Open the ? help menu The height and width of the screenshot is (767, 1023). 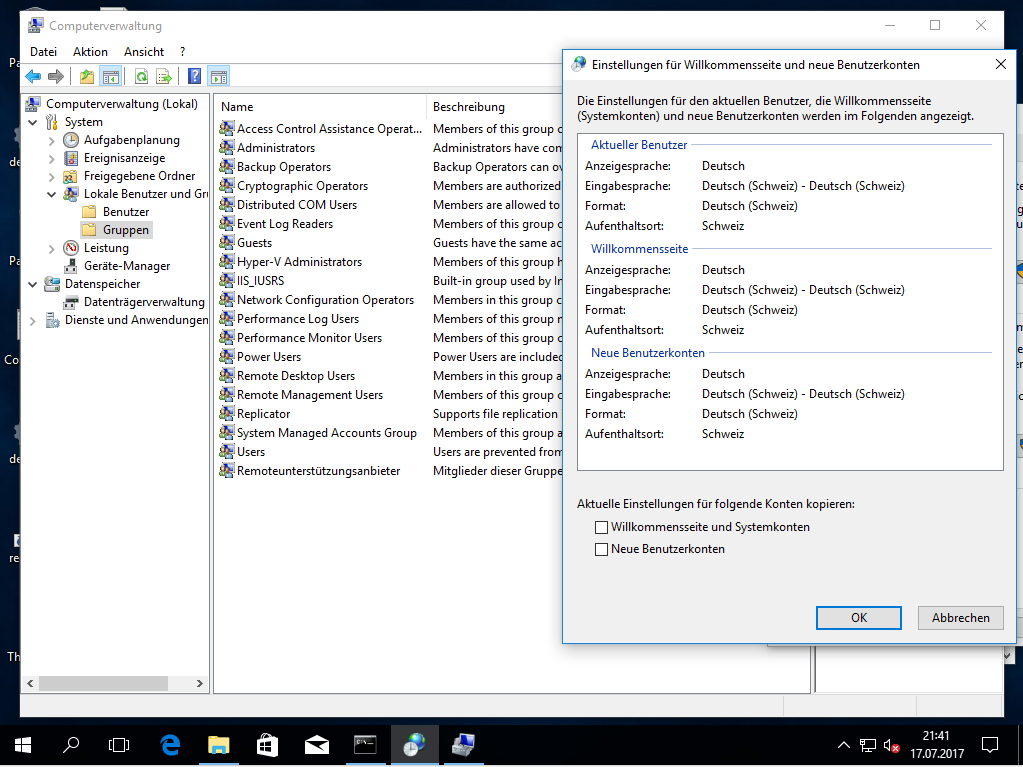point(183,52)
